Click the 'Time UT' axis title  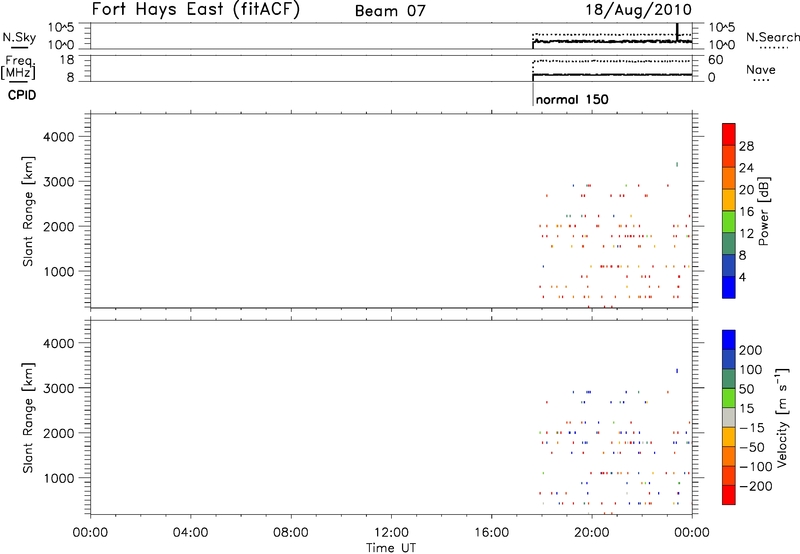click(x=391, y=548)
